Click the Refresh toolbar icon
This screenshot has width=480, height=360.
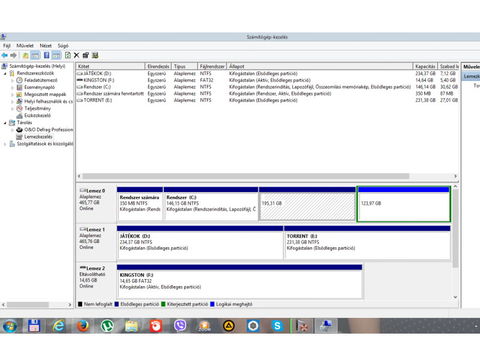[x=68, y=55]
